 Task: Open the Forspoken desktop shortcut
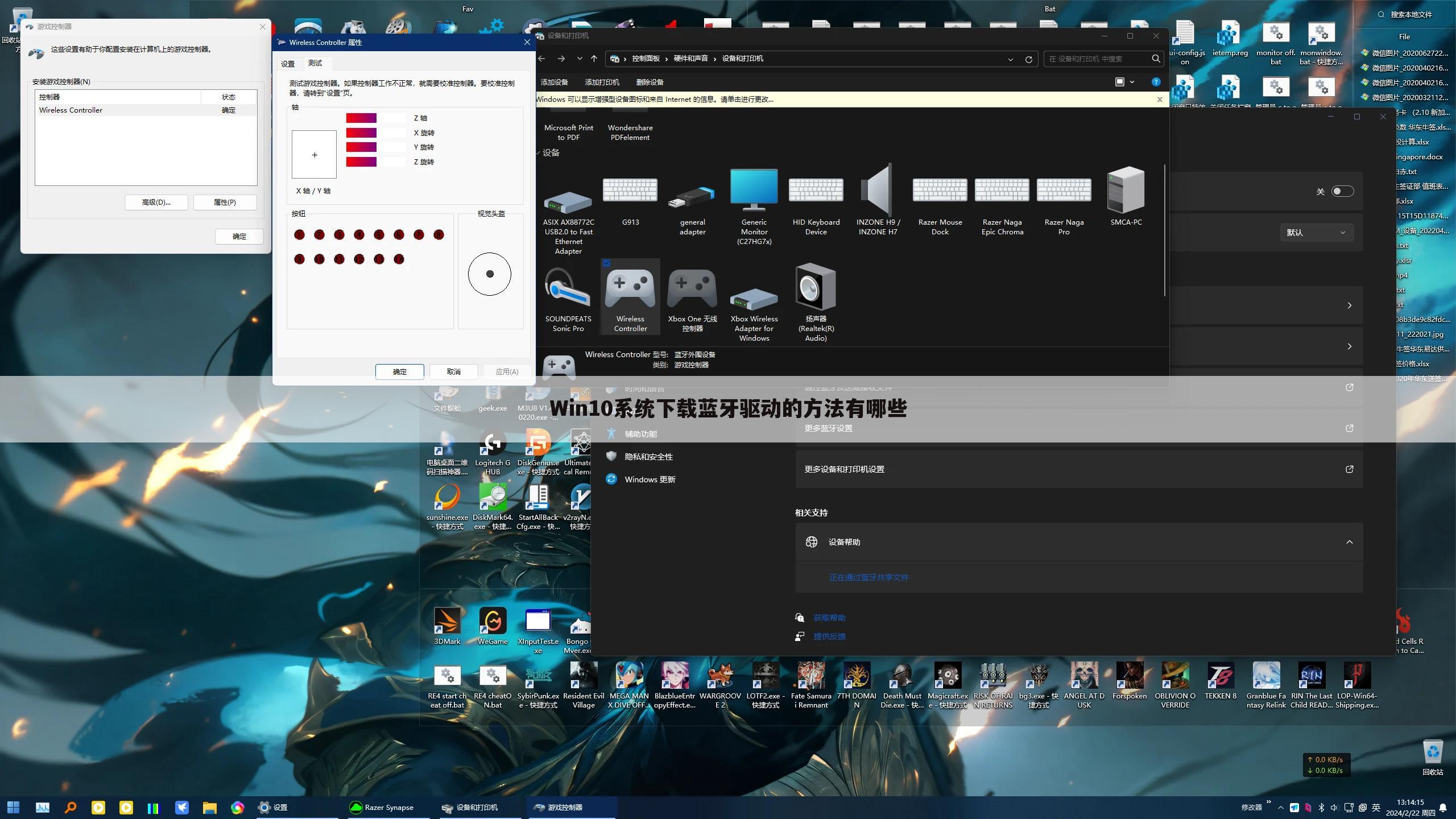click(x=1130, y=681)
